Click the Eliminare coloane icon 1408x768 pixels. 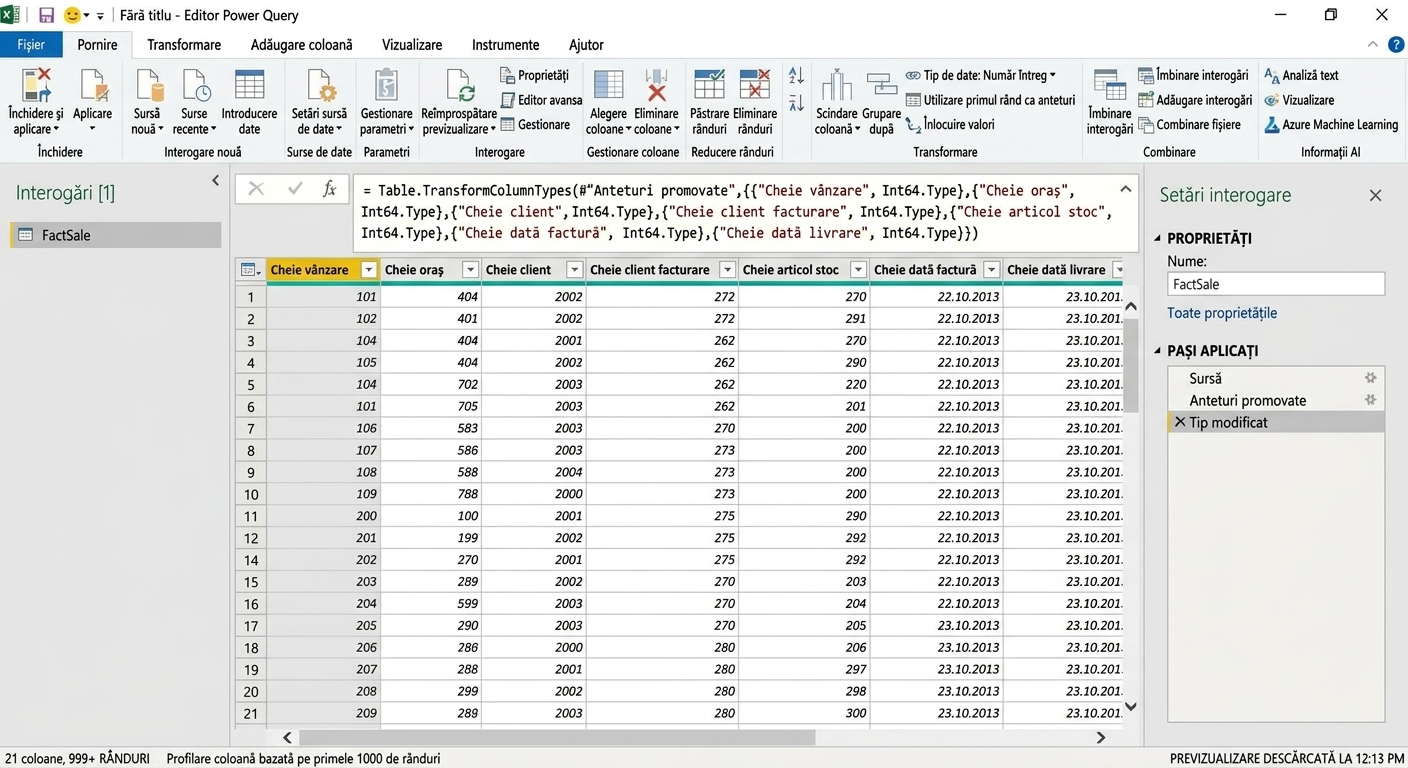click(x=656, y=86)
